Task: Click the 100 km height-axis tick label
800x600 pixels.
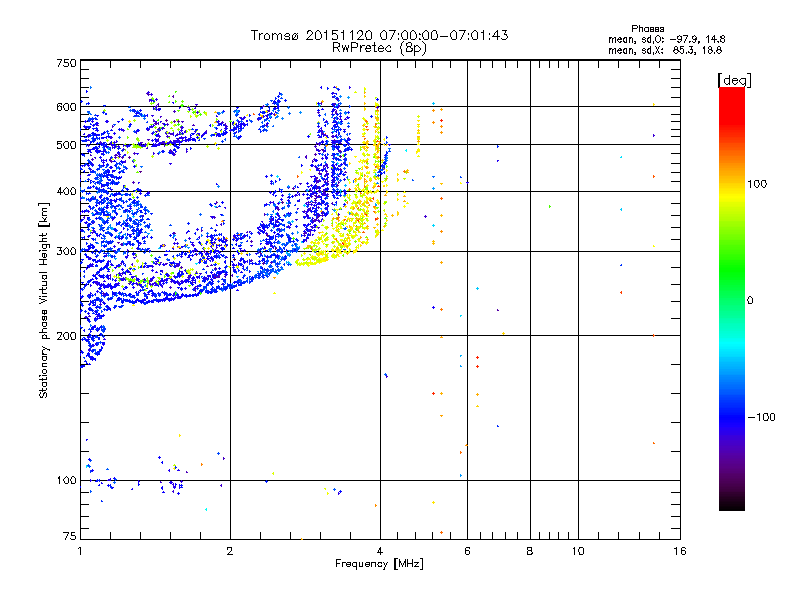Action: point(66,481)
